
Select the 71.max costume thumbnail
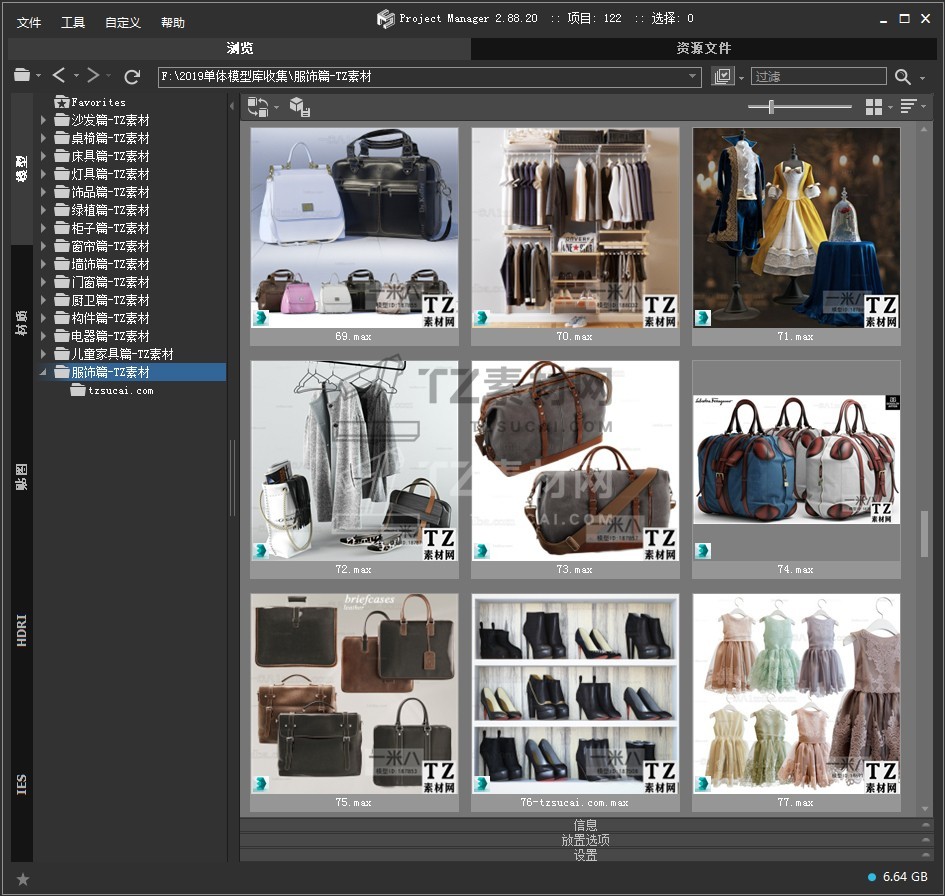[796, 228]
